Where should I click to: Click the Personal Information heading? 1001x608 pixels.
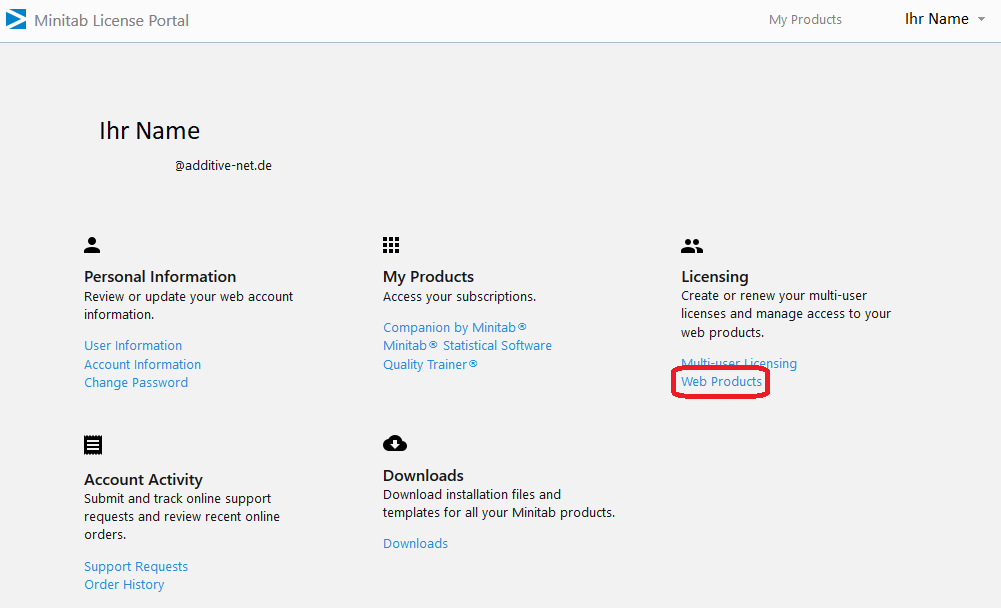point(160,277)
